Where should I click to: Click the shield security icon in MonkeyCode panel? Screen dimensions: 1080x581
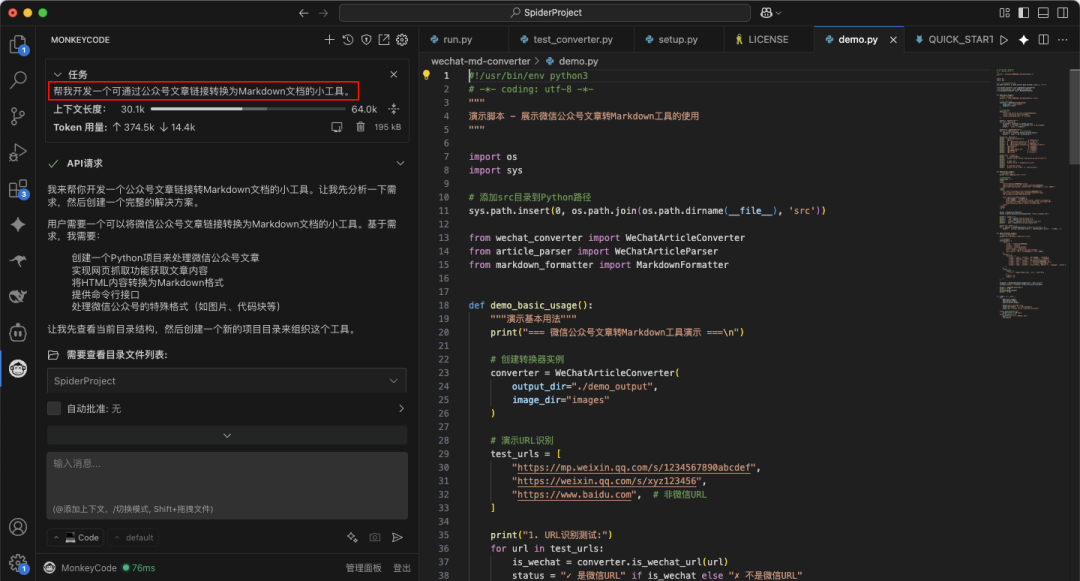tap(366, 40)
